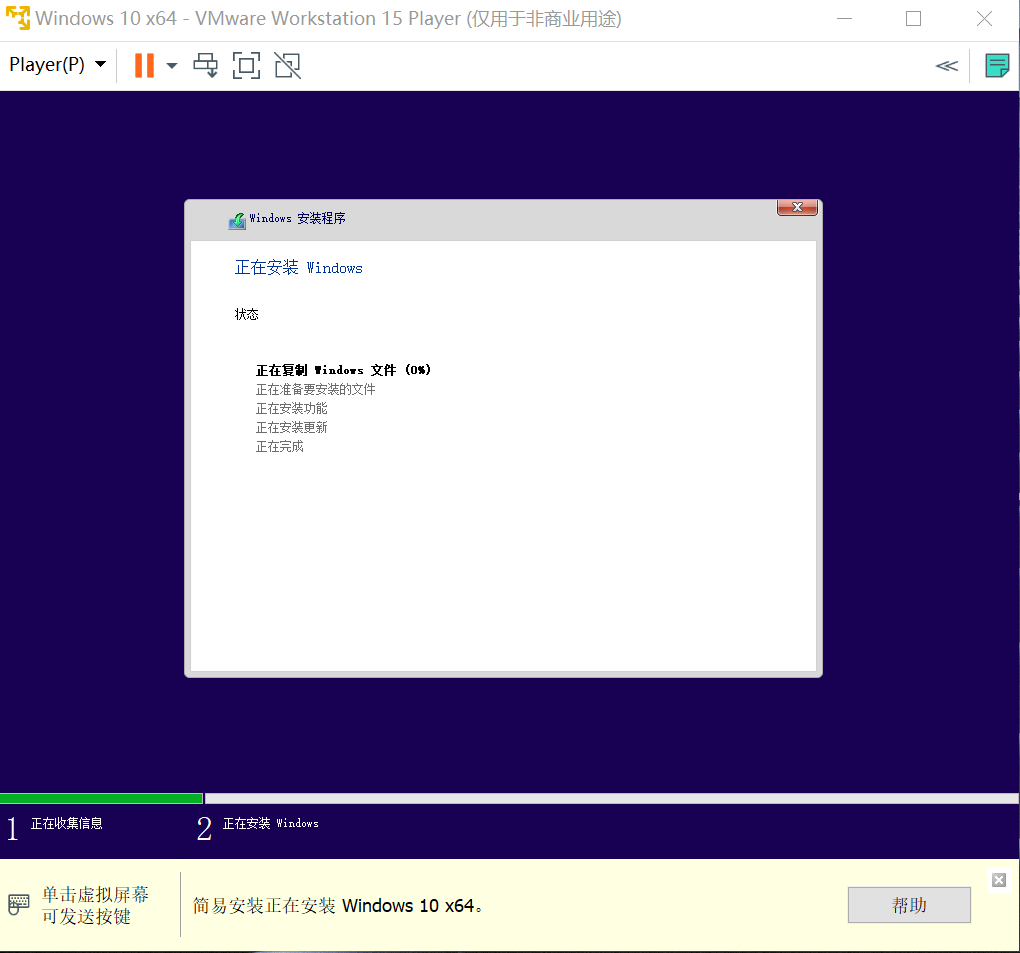The height and width of the screenshot is (953, 1020).
Task: Click the 简易安装正在安装 Windows 10 x64 message
Action: coord(338,906)
